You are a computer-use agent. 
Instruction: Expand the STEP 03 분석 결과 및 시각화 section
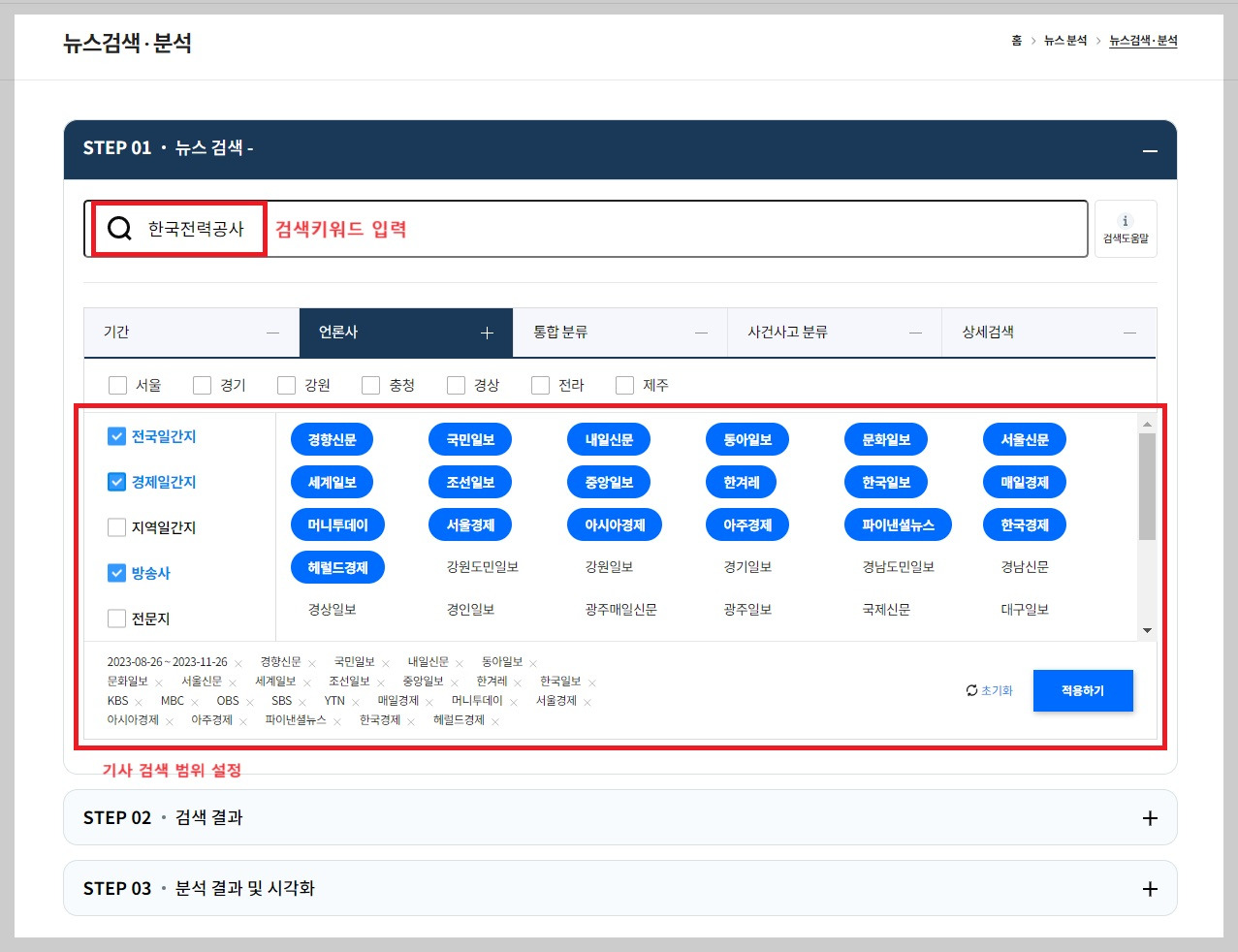(x=1150, y=889)
